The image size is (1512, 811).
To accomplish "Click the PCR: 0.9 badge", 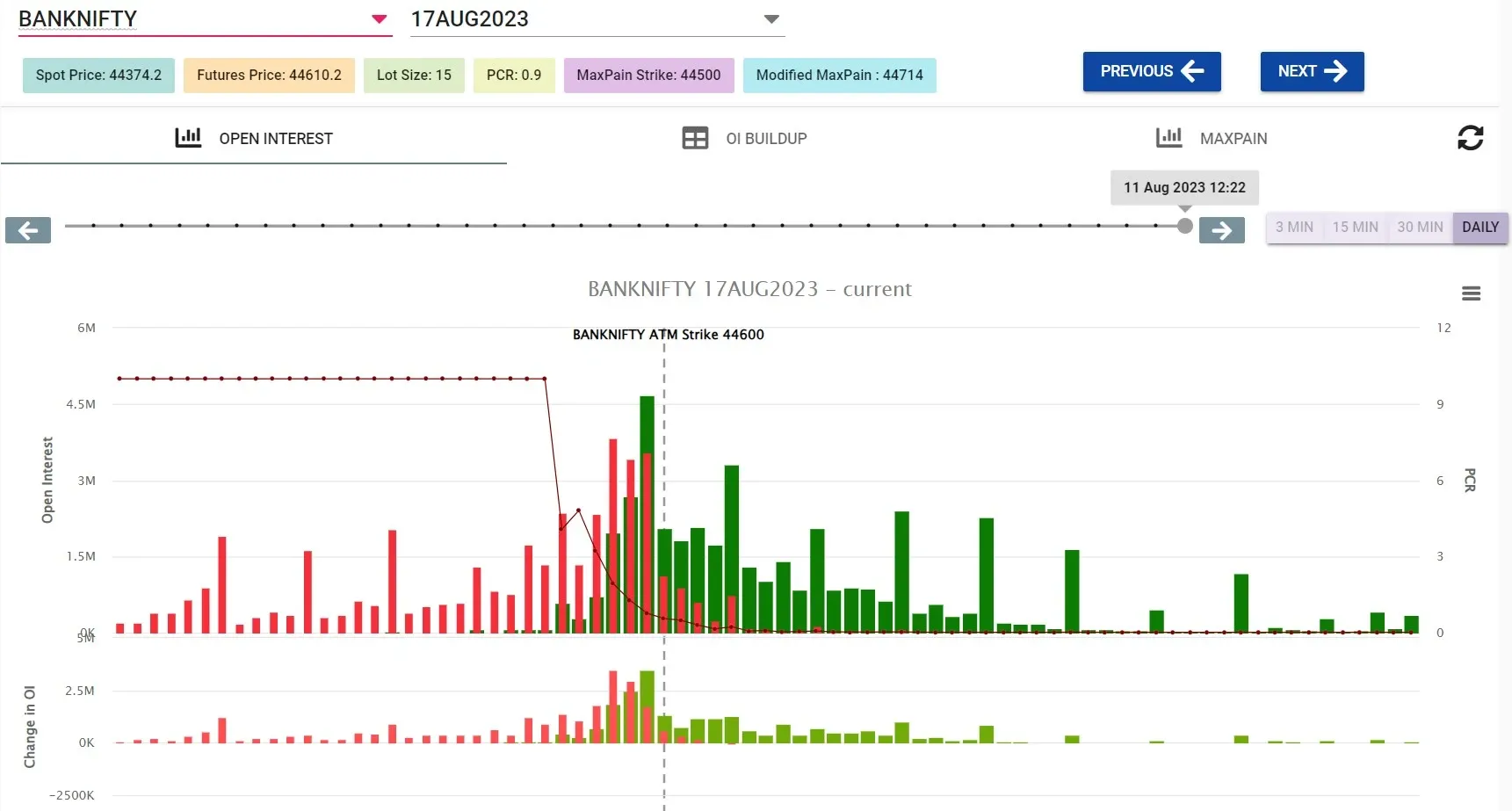I will coord(514,76).
